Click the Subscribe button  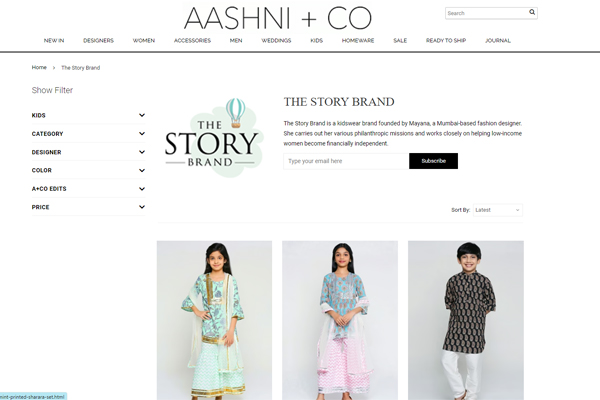433,161
